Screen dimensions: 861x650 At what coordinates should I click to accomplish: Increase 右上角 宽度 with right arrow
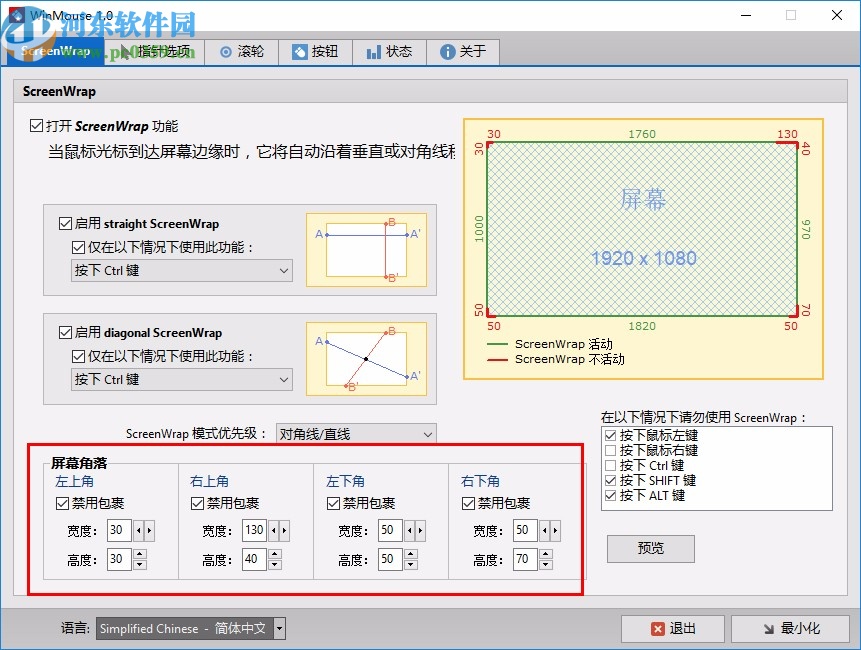(x=284, y=530)
